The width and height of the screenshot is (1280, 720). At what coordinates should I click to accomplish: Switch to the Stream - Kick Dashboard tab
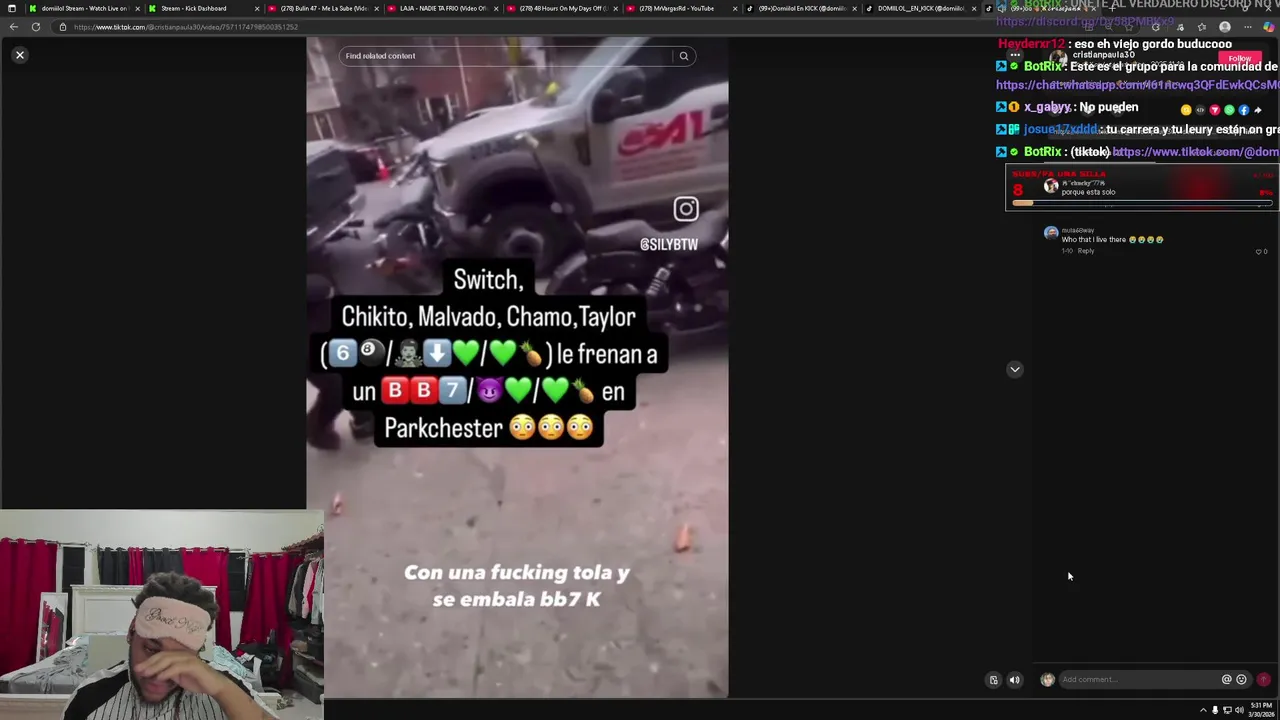(202, 8)
